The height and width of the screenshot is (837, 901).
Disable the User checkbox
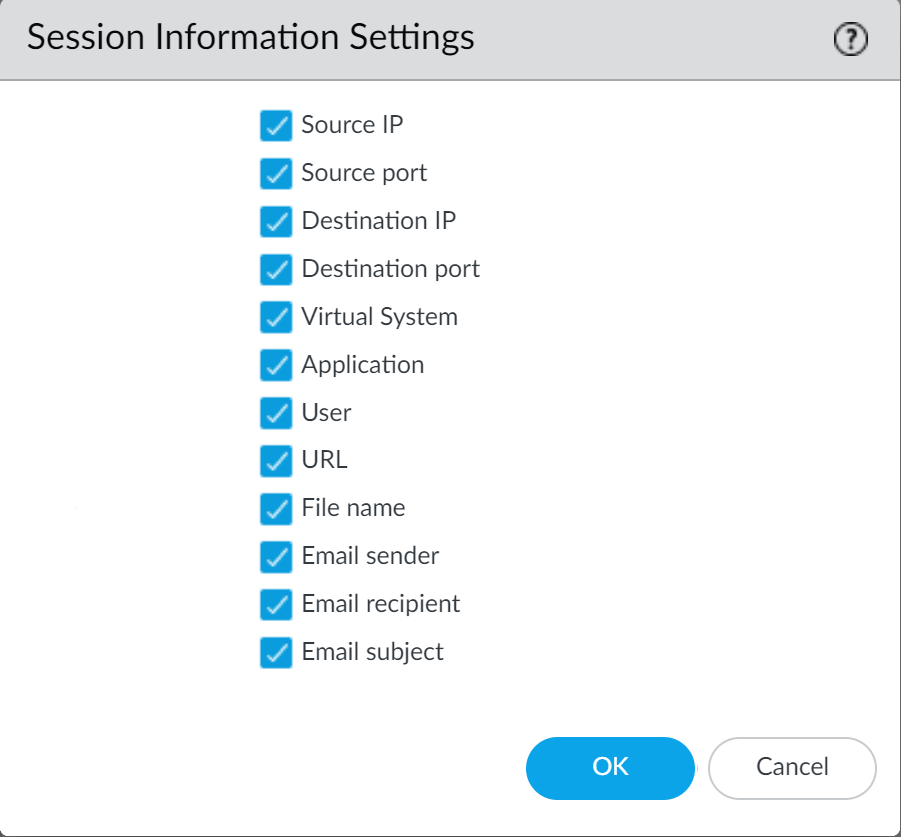(276, 413)
